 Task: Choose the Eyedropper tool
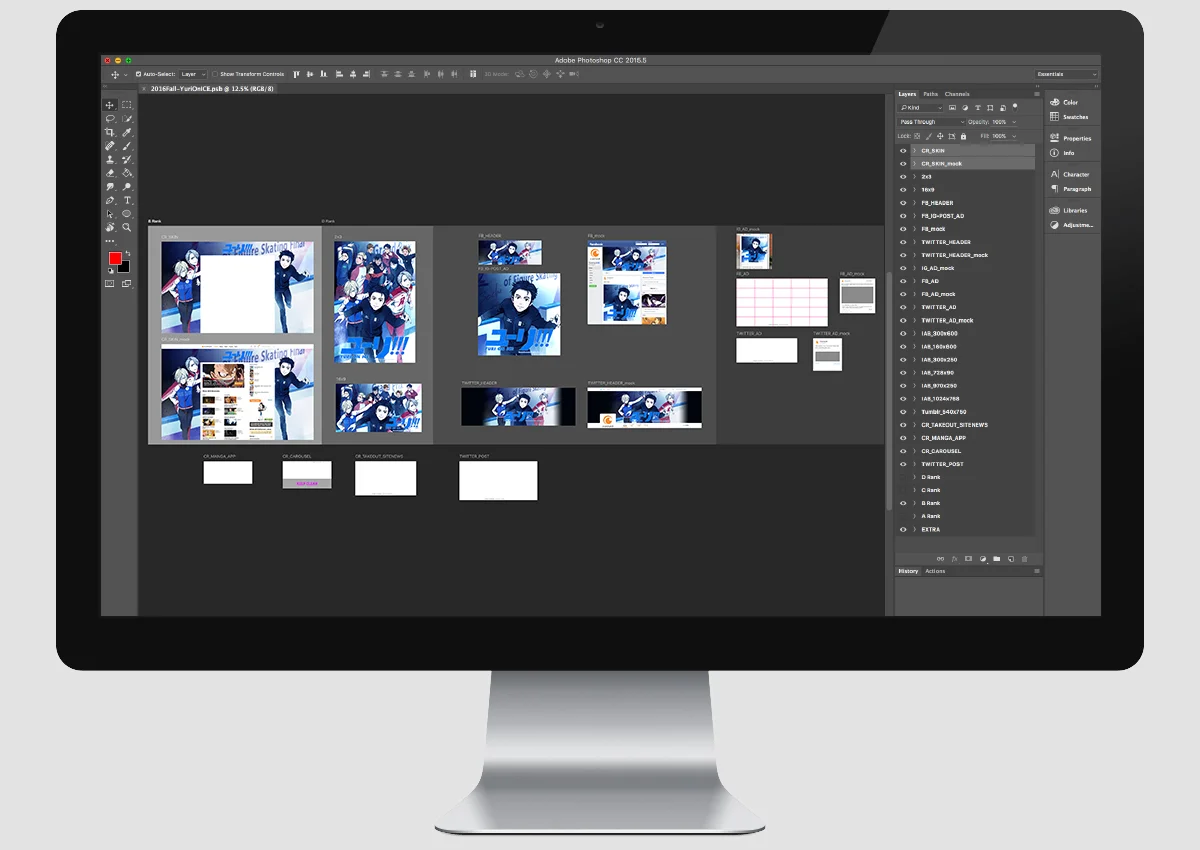tap(127, 132)
